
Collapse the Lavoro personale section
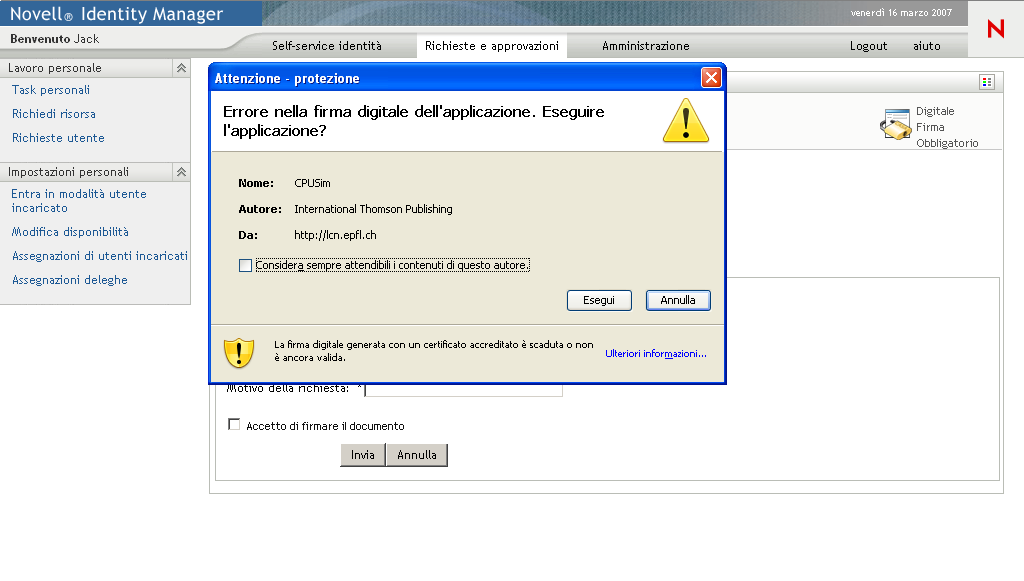pyautogui.click(x=182, y=68)
